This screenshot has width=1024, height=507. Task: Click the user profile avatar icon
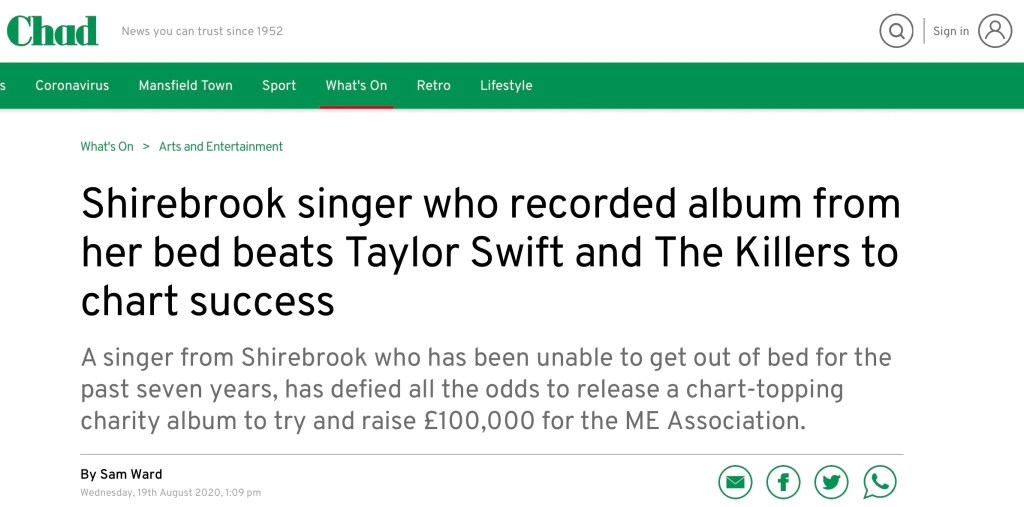tap(995, 31)
